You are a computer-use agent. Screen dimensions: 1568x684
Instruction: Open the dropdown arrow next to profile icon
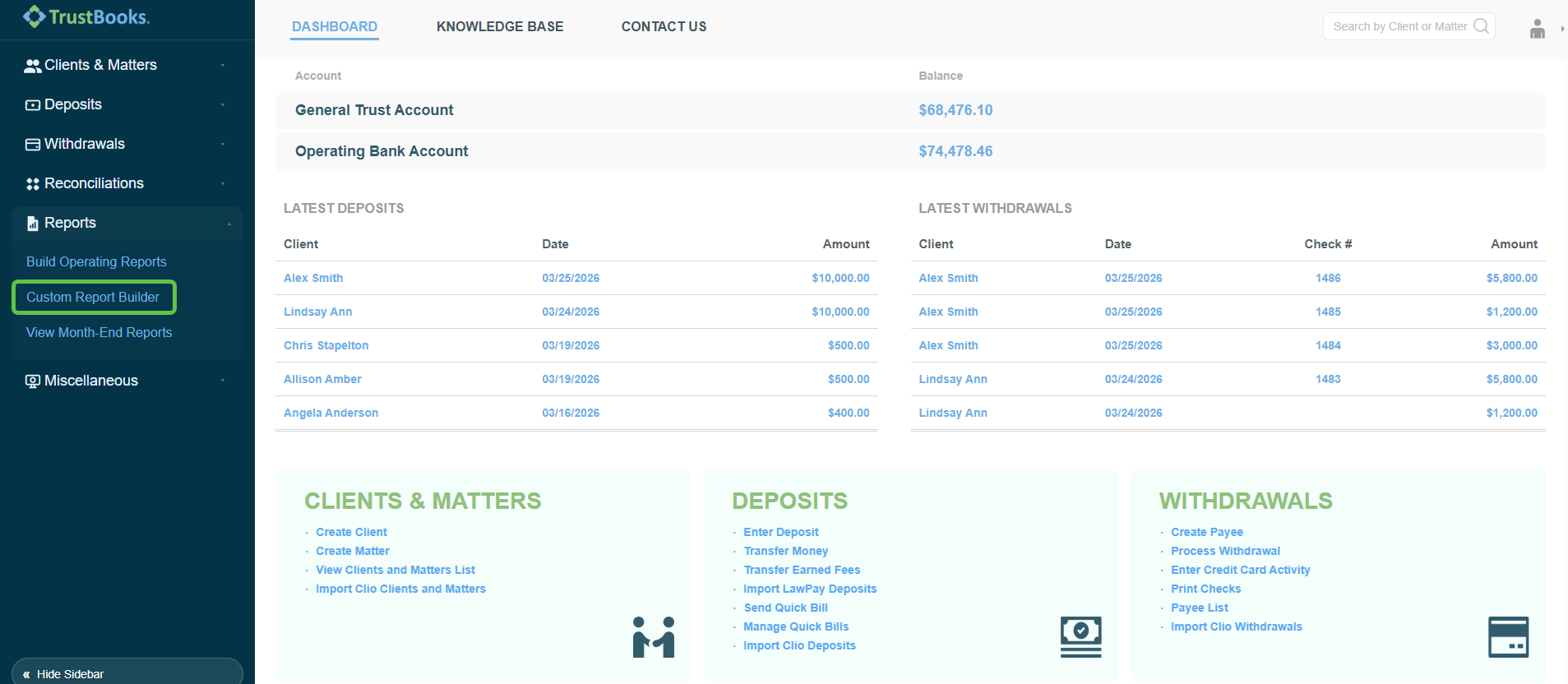click(x=1562, y=29)
